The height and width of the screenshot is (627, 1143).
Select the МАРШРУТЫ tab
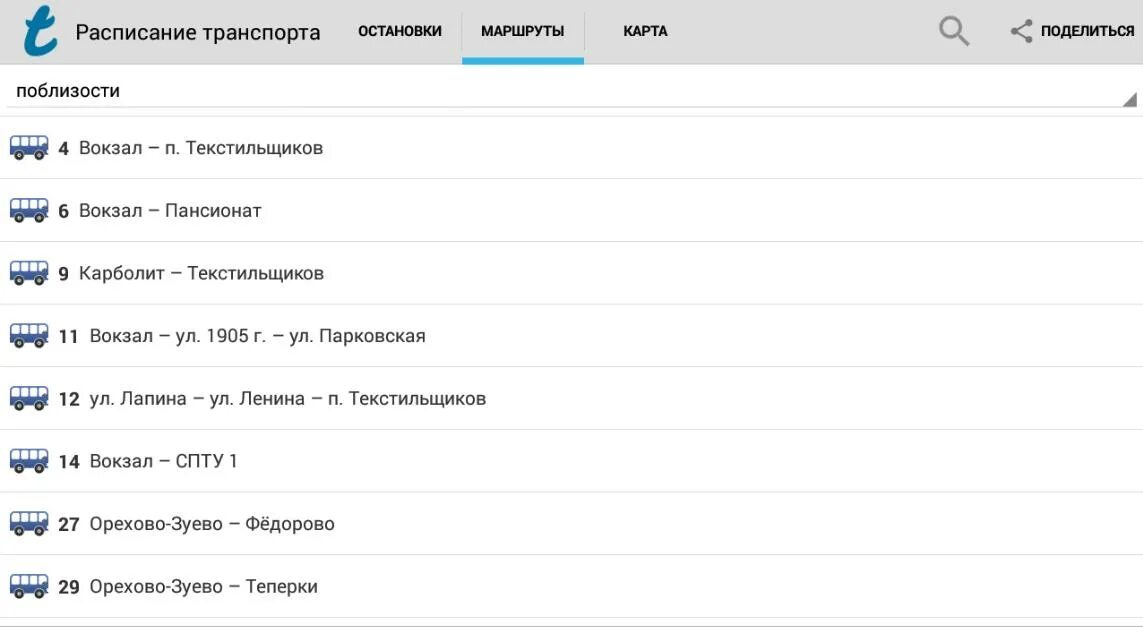coord(523,31)
